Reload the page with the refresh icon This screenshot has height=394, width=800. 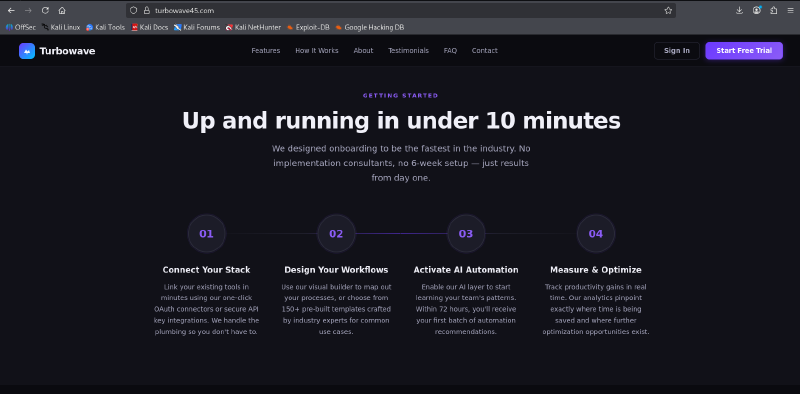(x=45, y=10)
